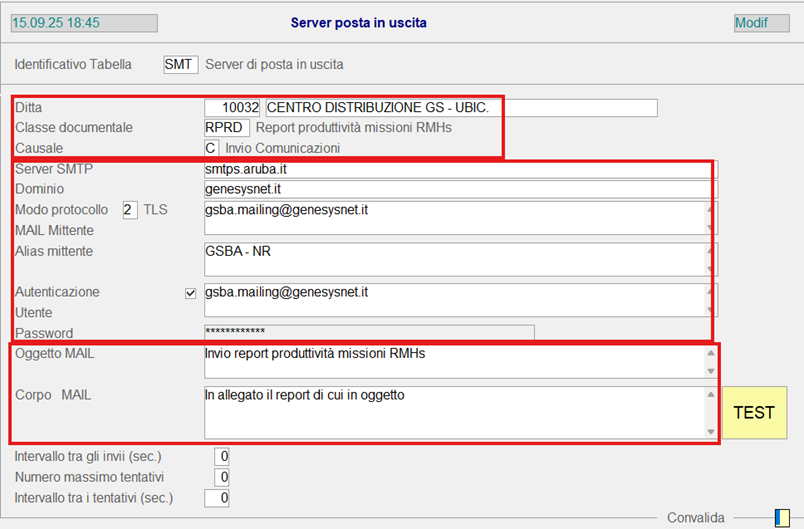The height and width of the screenshot is (529, 804).
Task: Toggle the Autenticazione checkbox
Action: (191, 293)
